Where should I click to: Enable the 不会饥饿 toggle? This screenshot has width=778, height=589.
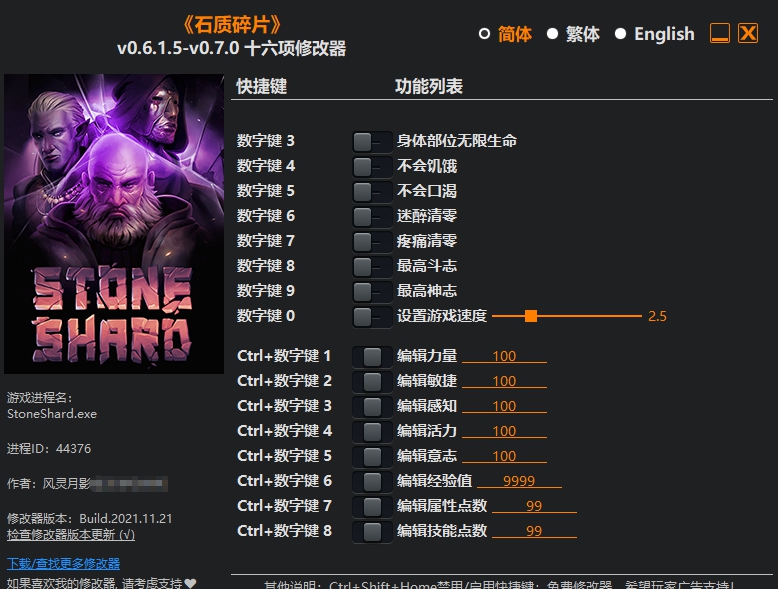[x=372, y=167]
